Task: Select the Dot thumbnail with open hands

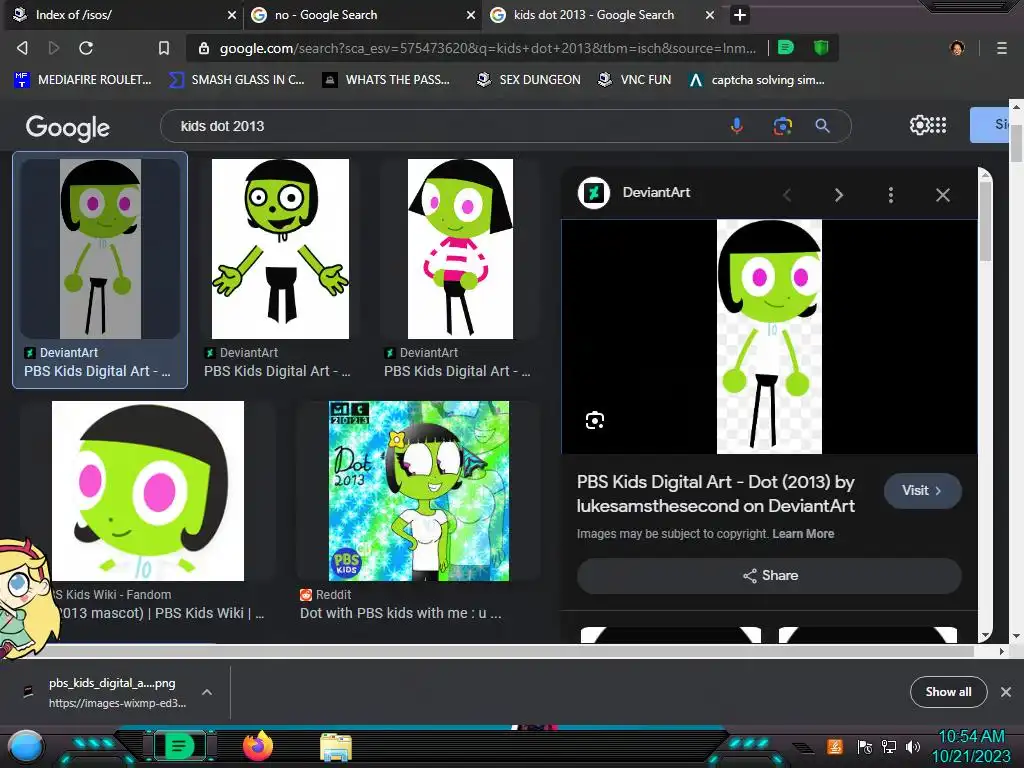Action: pos(280,249)
